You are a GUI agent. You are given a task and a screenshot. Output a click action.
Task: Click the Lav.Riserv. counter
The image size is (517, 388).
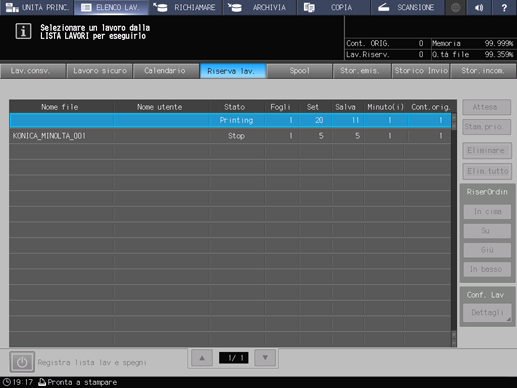pos(385,55)
